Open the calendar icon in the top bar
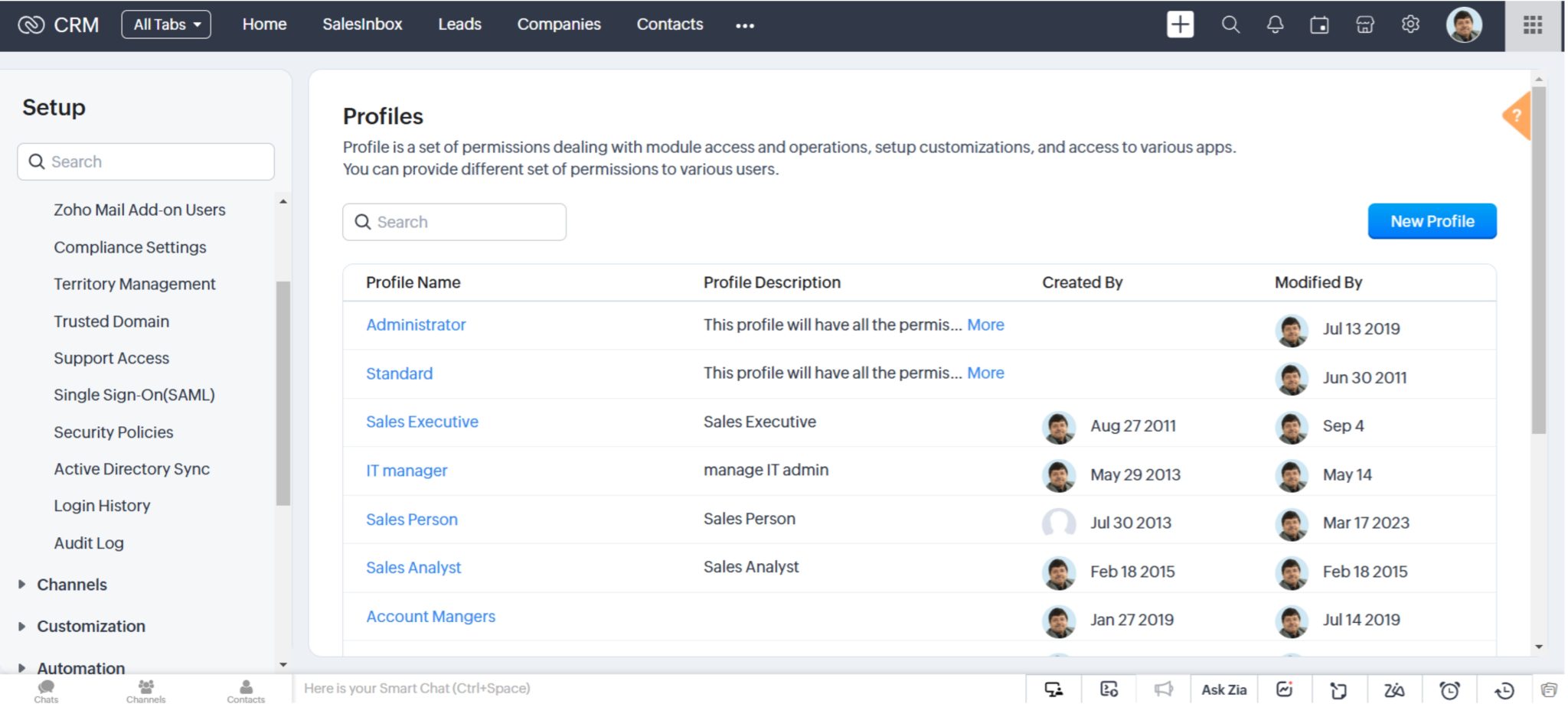The image size is (1568, 704). pos(1319,24)
